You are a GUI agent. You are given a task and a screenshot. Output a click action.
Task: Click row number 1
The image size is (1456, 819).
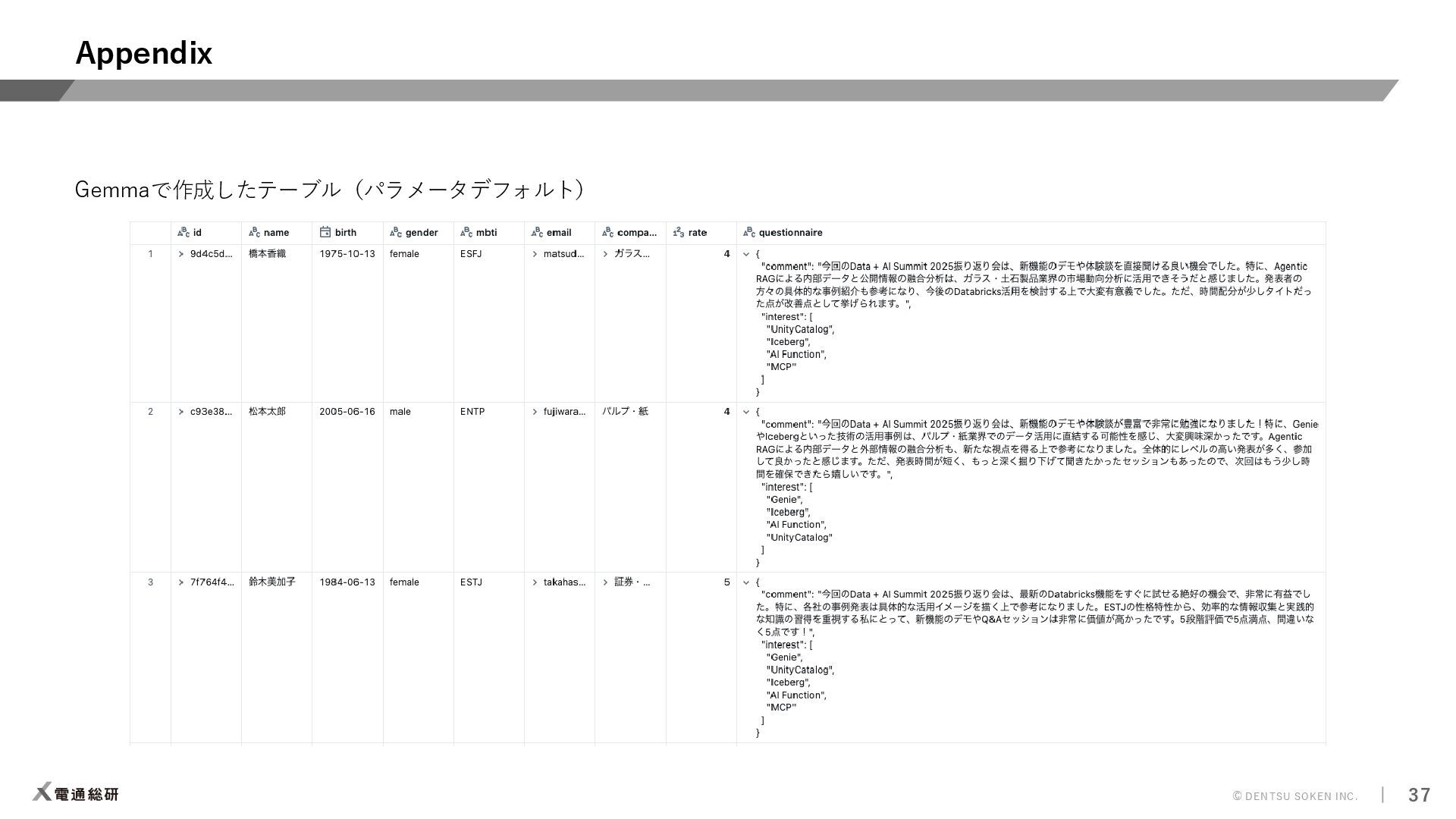[x=150, y=254]
